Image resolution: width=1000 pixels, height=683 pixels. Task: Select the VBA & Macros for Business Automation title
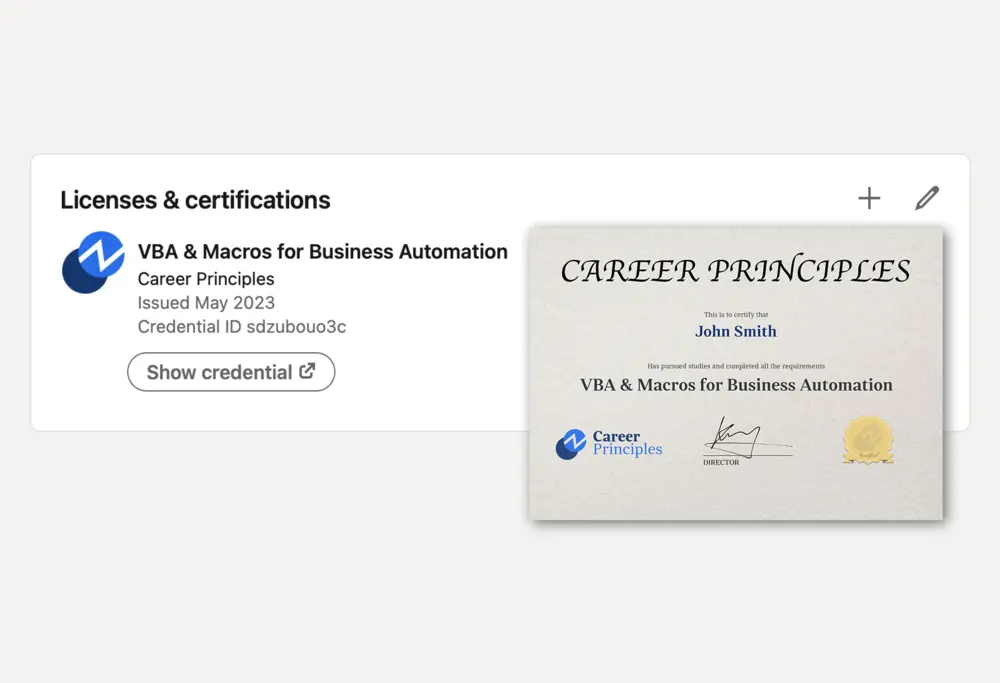[x=321, y=252]
